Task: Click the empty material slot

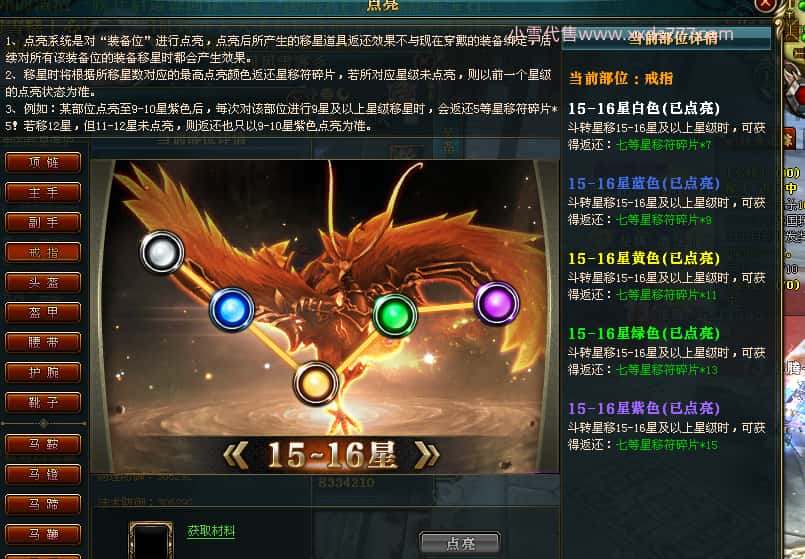Action: 151,541
